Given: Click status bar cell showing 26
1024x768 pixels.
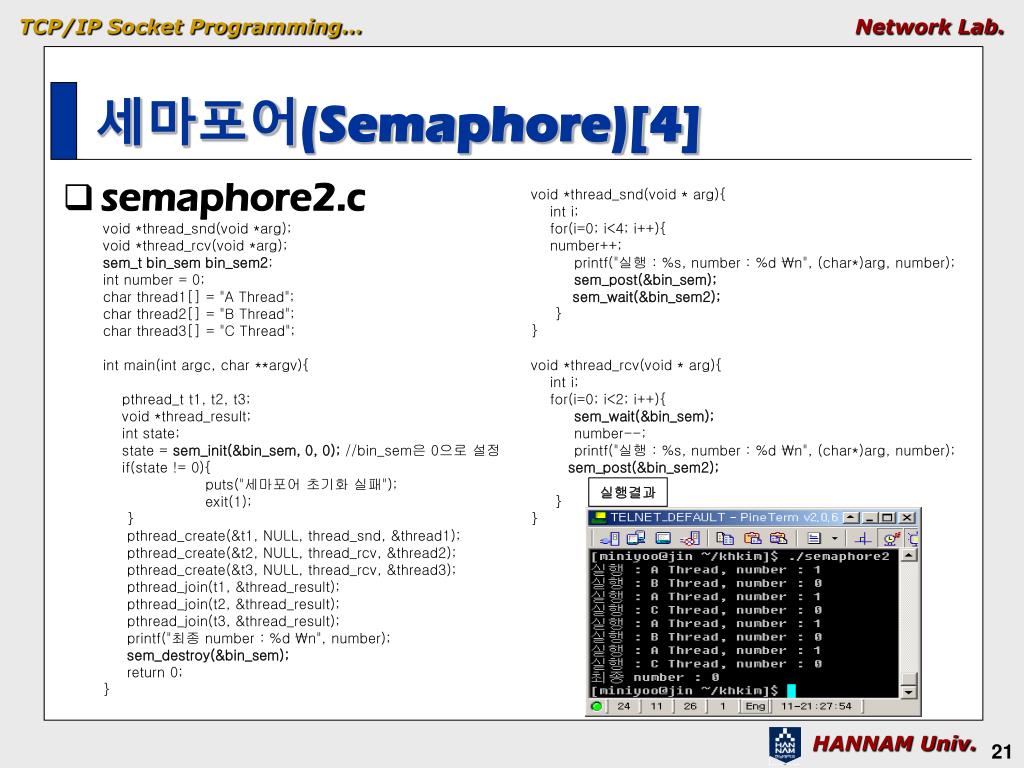Looking at the screenshot, I should click(690, 706).
